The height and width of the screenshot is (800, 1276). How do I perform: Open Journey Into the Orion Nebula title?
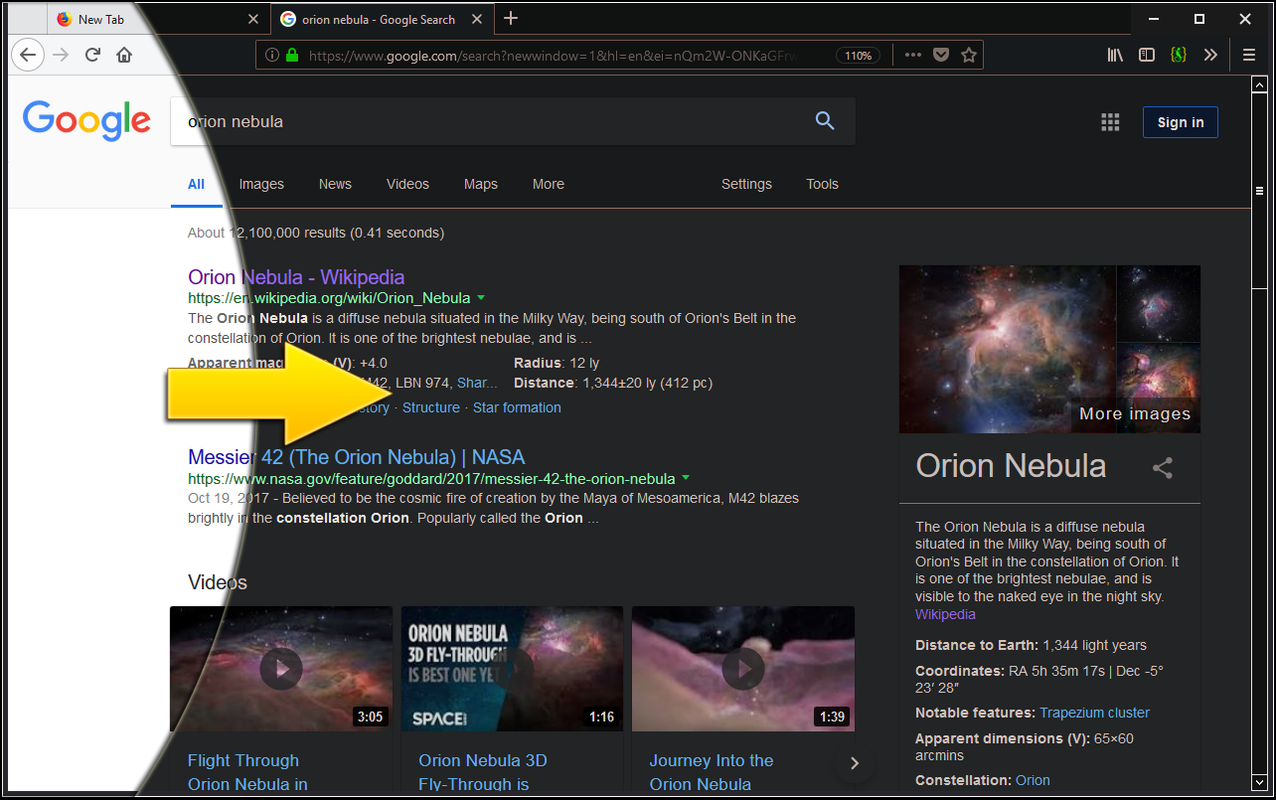point(711,772)
